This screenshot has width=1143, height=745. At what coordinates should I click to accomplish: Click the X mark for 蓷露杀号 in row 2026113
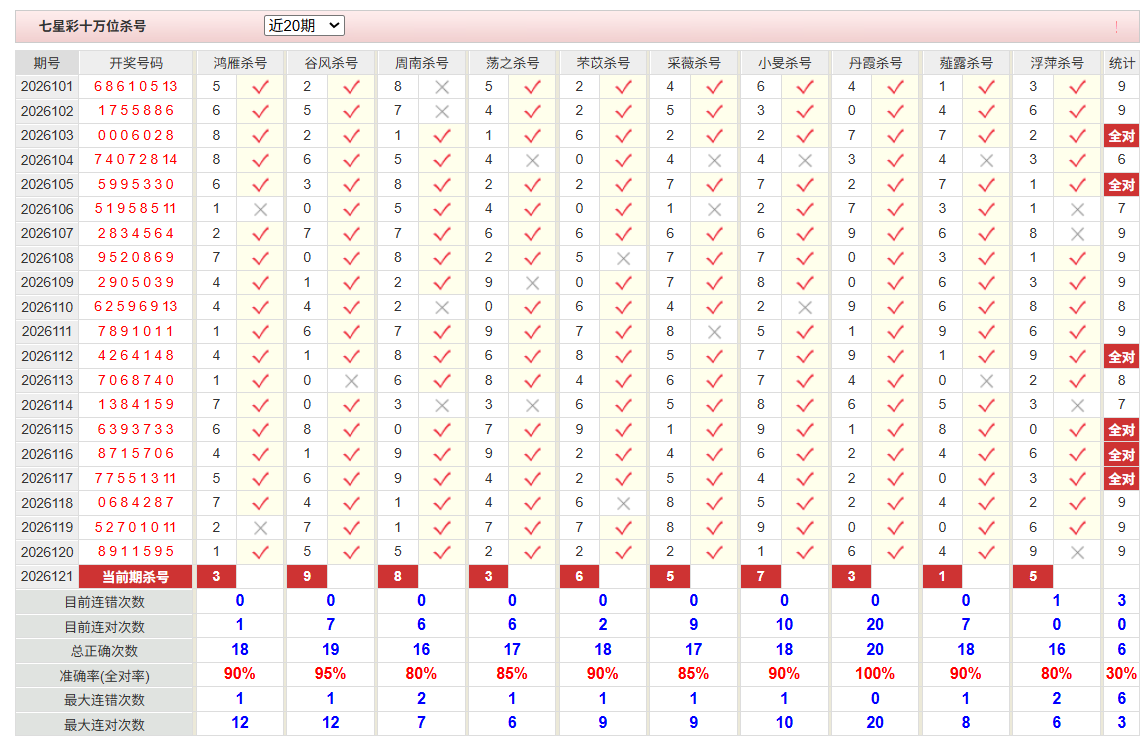[986, 381]
